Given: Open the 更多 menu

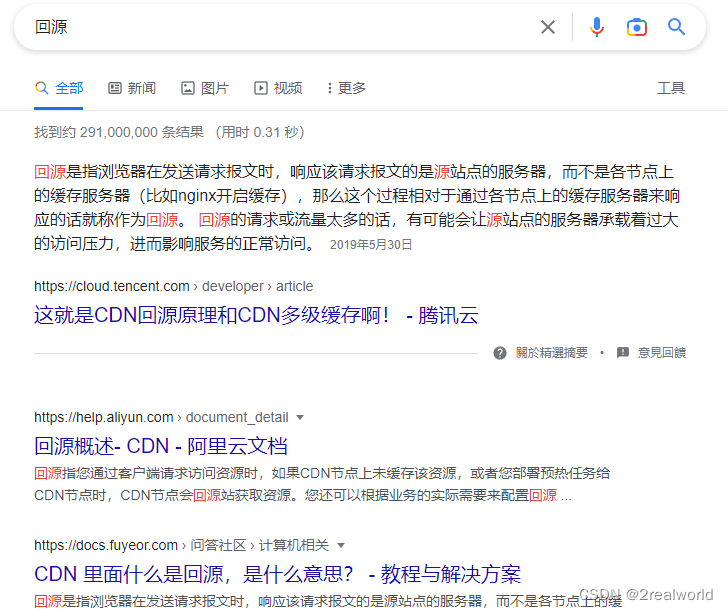Looking at the screenshot, I should tap(346, 88).
